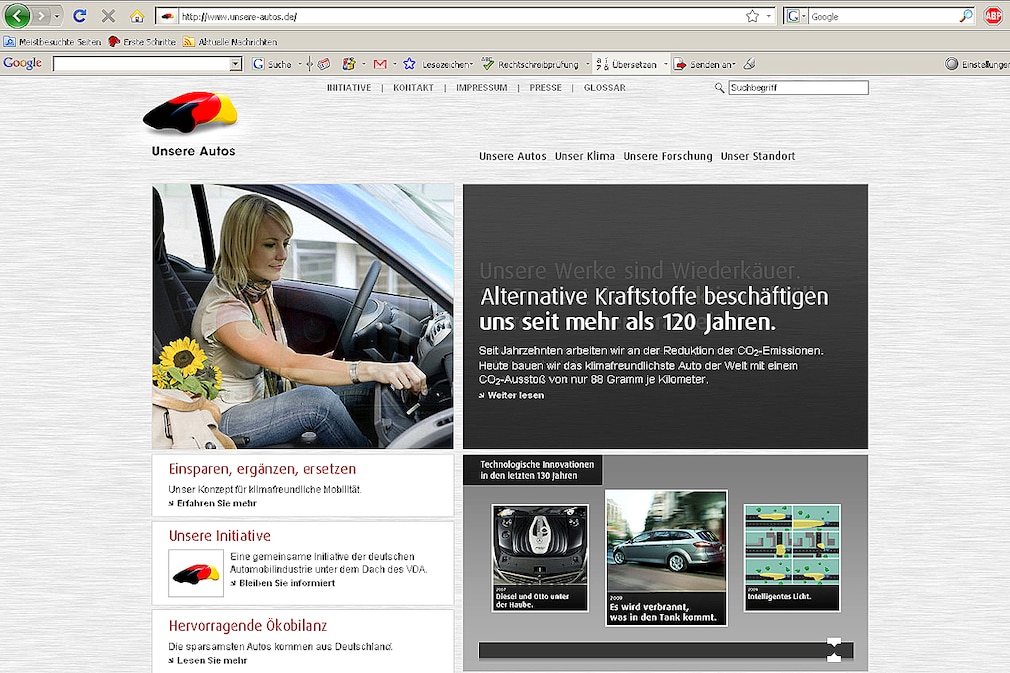Click the colorful gadget icon in the Google toolbar
This screenshot has width=1010, height=673.
click(x=348, y=64)
